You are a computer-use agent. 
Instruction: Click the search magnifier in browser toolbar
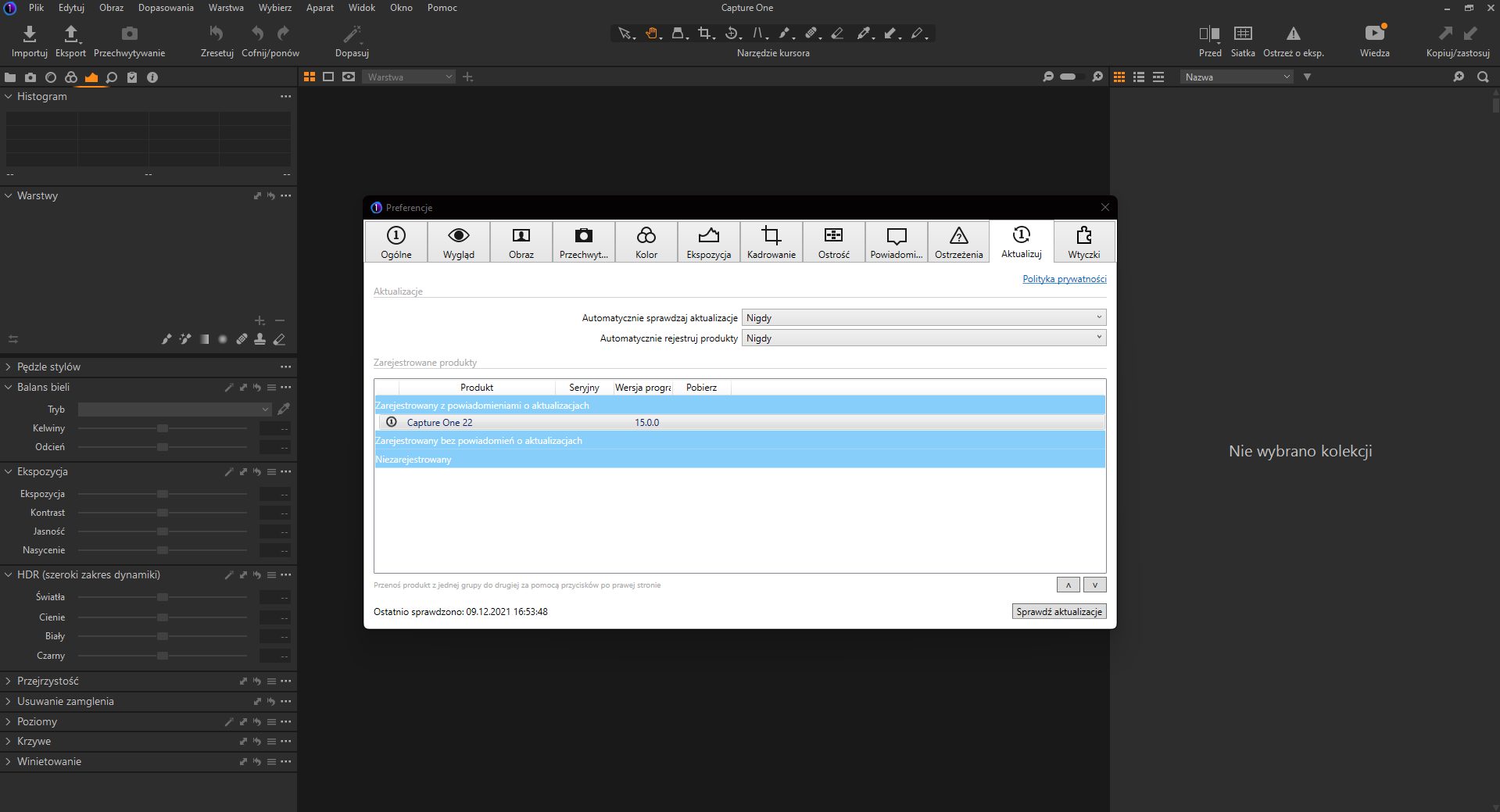[x=1483, y=77]
